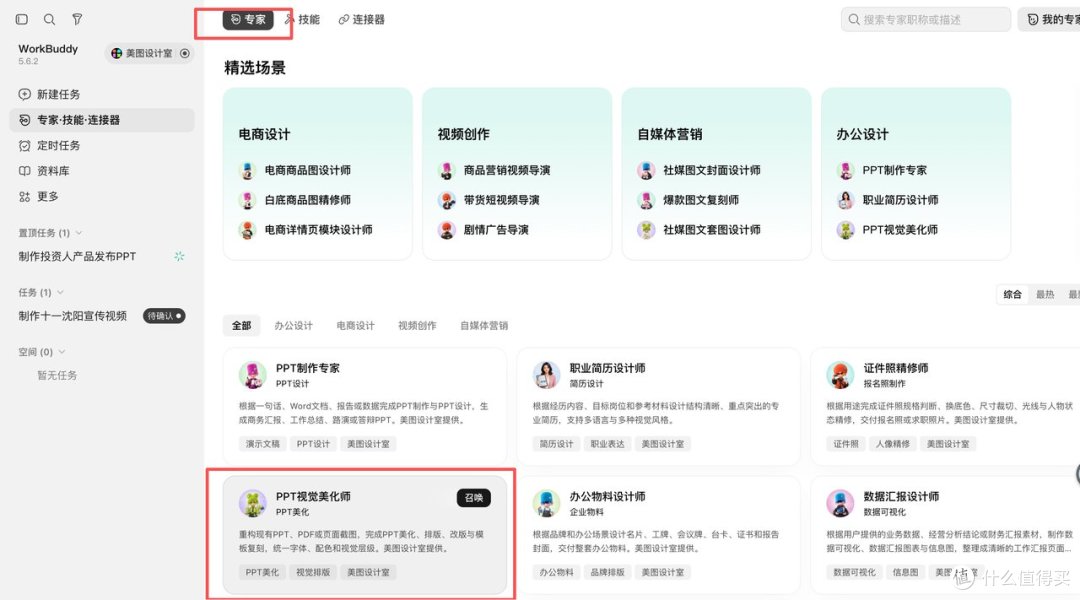Focus the 搜索专家职称或描述 search field
The width and height of the screenshot is (1080, 600).
coord(925,19)
